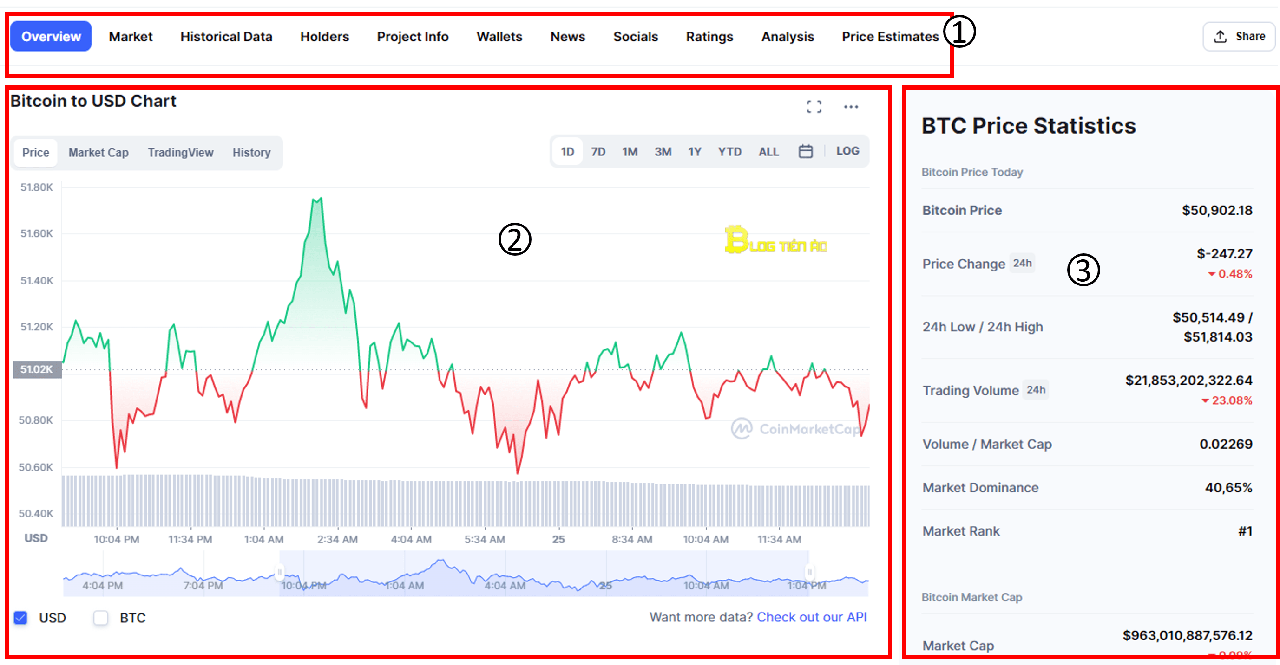The height and width of the screenshot is (665, 1280).
Task: Click the CoinMarketCap watermark on the chart
Action: 798,428
